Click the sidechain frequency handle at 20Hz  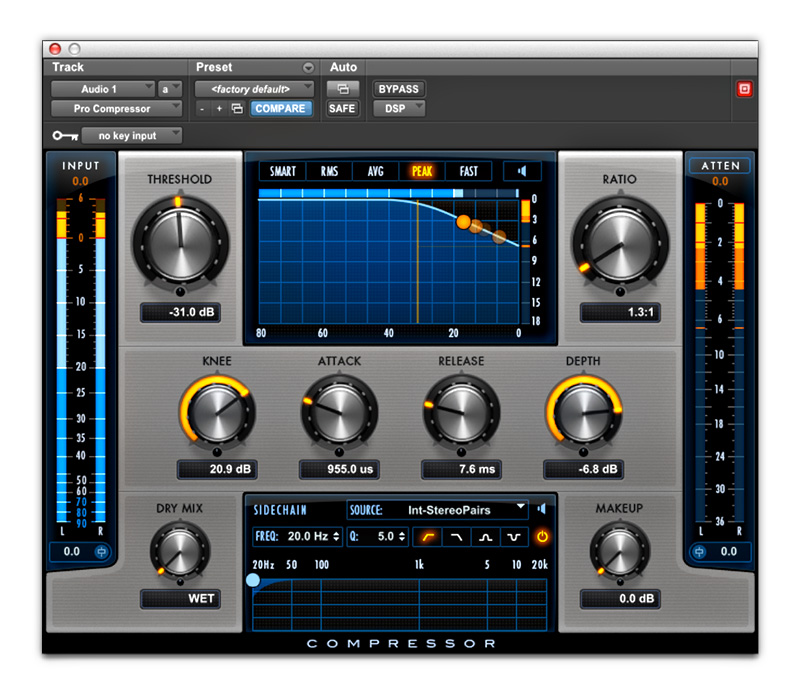(253, 580)
